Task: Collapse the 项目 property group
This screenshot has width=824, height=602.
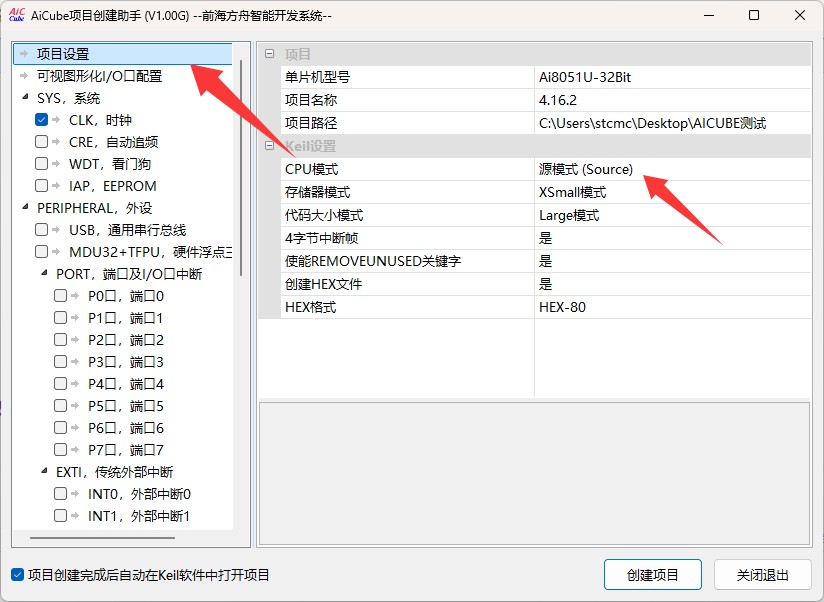Action: tap(270, 54)
